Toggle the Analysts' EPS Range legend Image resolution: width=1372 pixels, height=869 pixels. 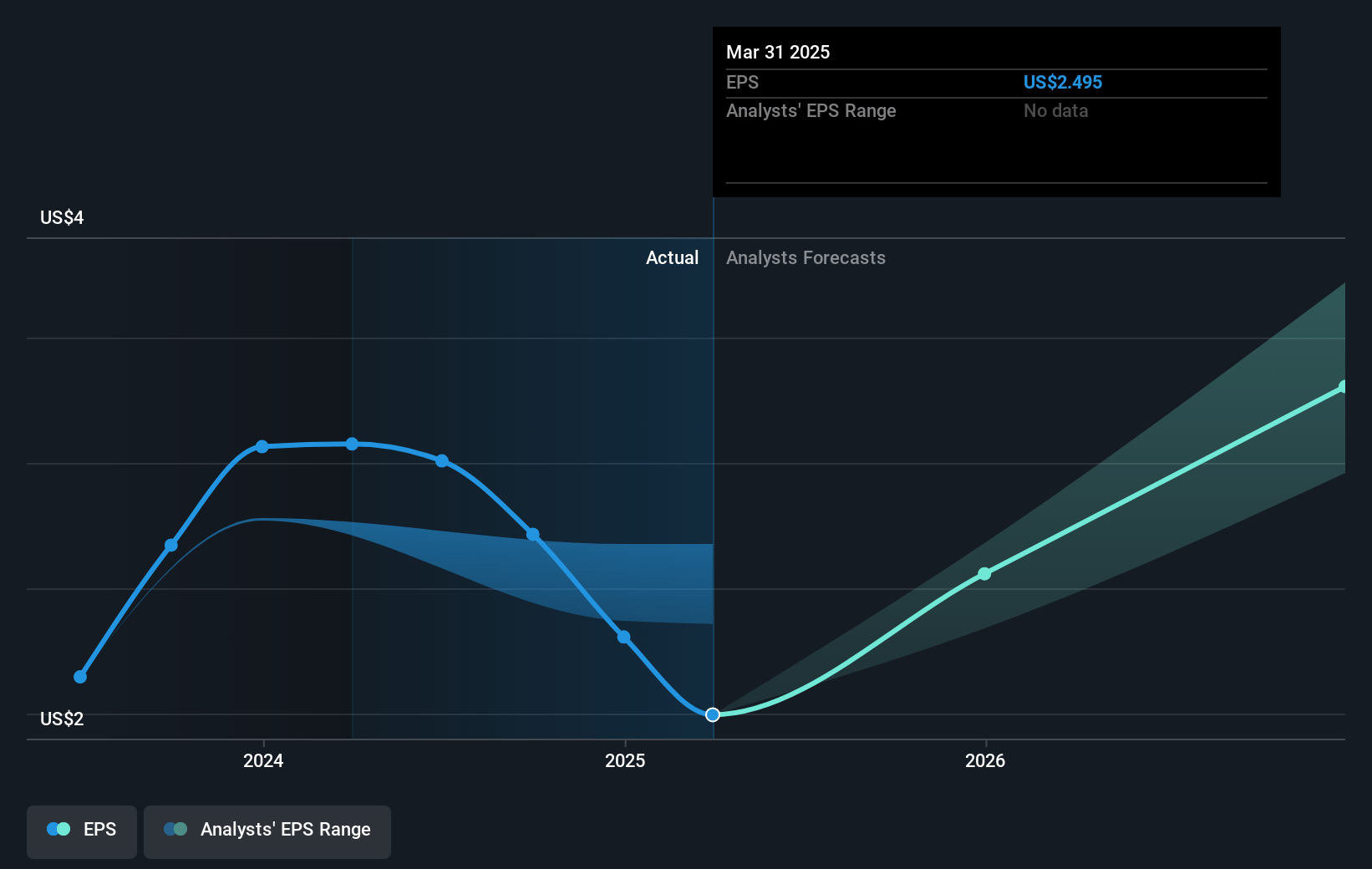267,831
